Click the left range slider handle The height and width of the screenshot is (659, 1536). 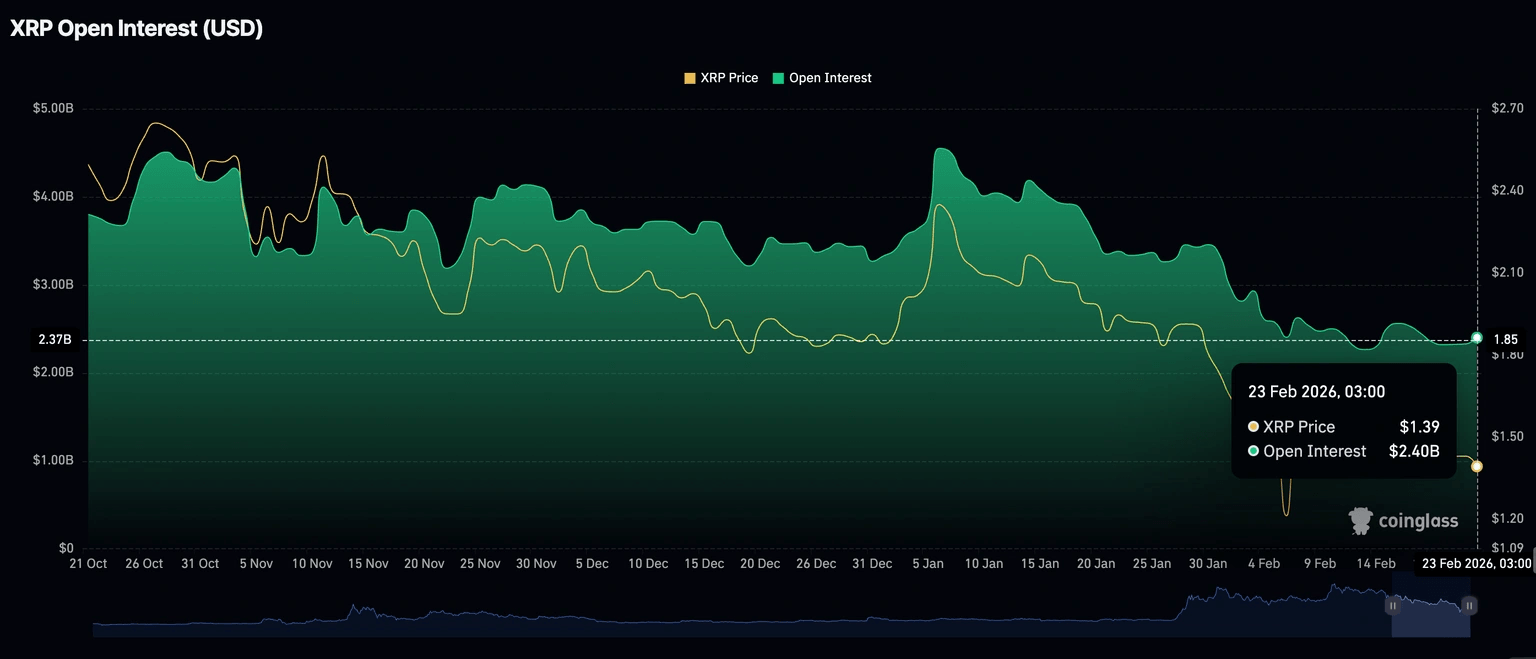(x=1392, y=606)
